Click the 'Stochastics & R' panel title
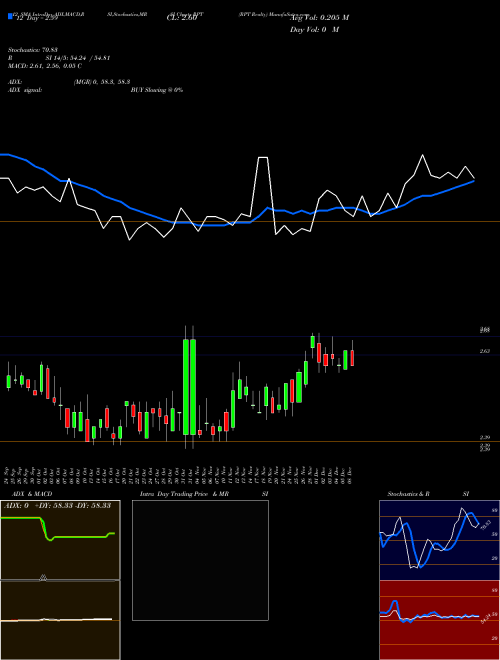 click(409, 494)
